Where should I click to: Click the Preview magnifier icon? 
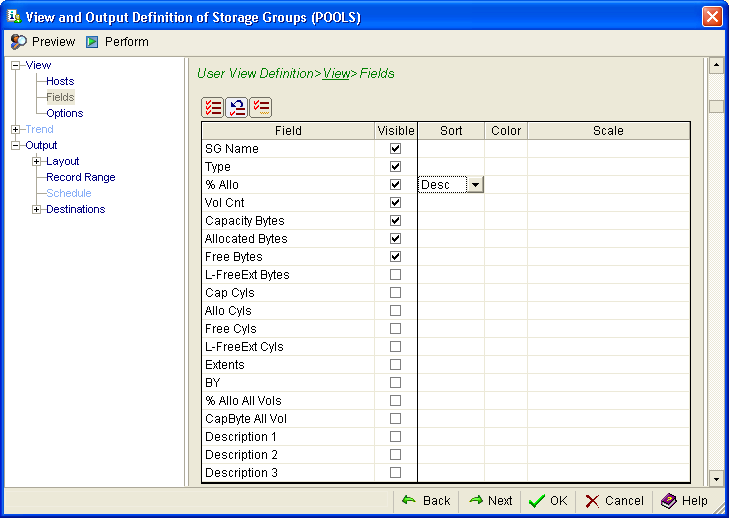[x=18, y=42]
